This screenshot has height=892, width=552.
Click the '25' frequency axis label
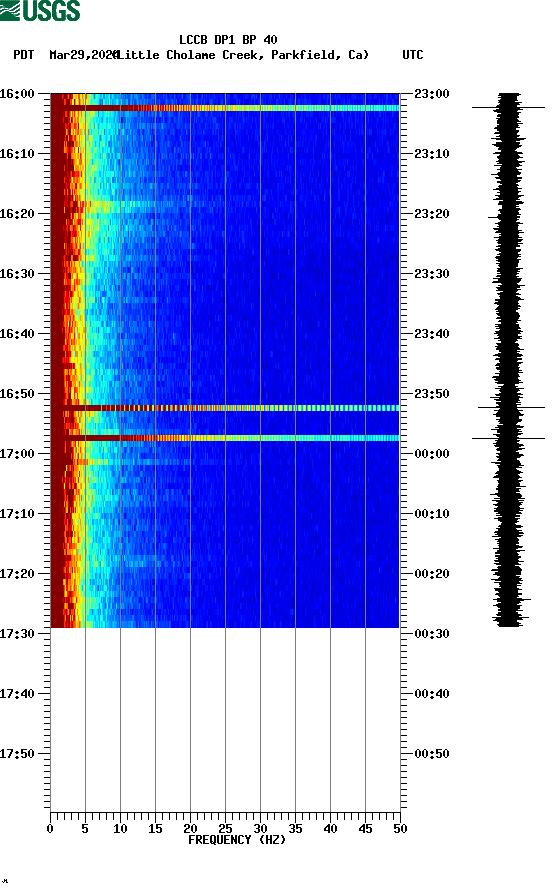[225, 829]
